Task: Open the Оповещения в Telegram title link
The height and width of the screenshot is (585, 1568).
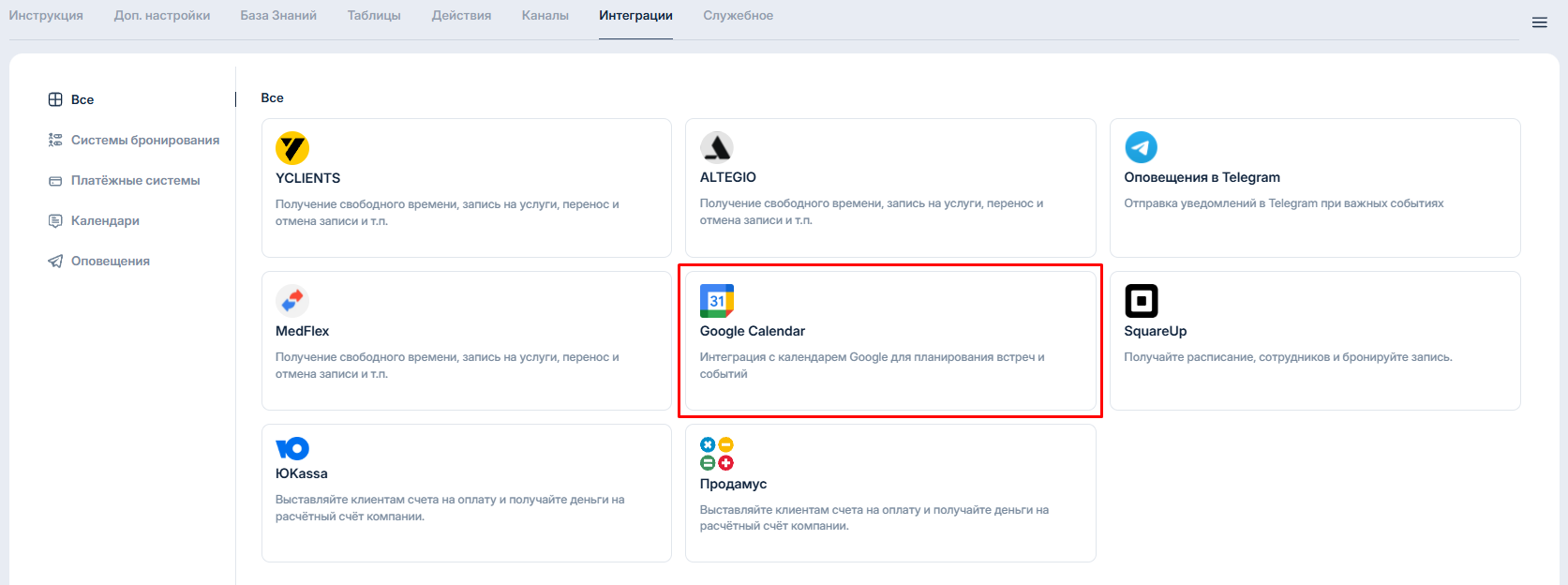Action: pos(1202,177)
